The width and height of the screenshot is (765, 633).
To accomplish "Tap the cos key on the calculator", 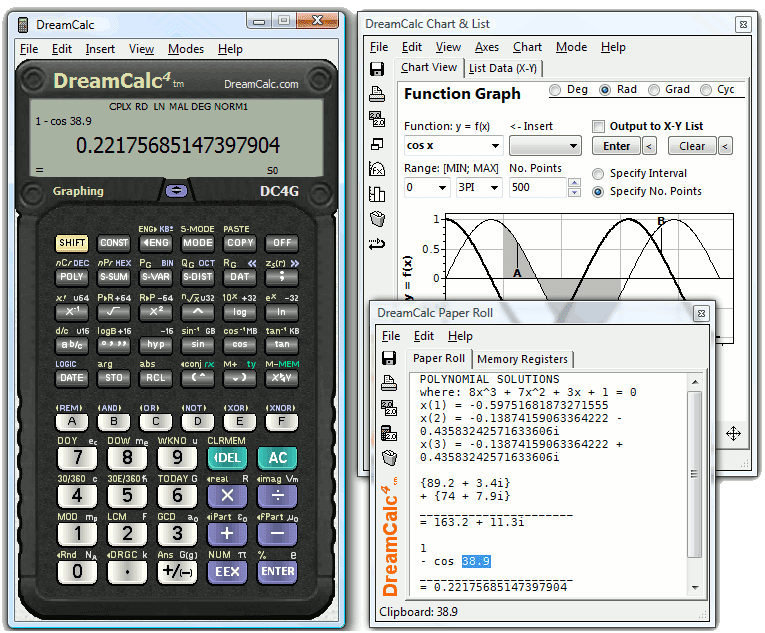I will point(240,345).
